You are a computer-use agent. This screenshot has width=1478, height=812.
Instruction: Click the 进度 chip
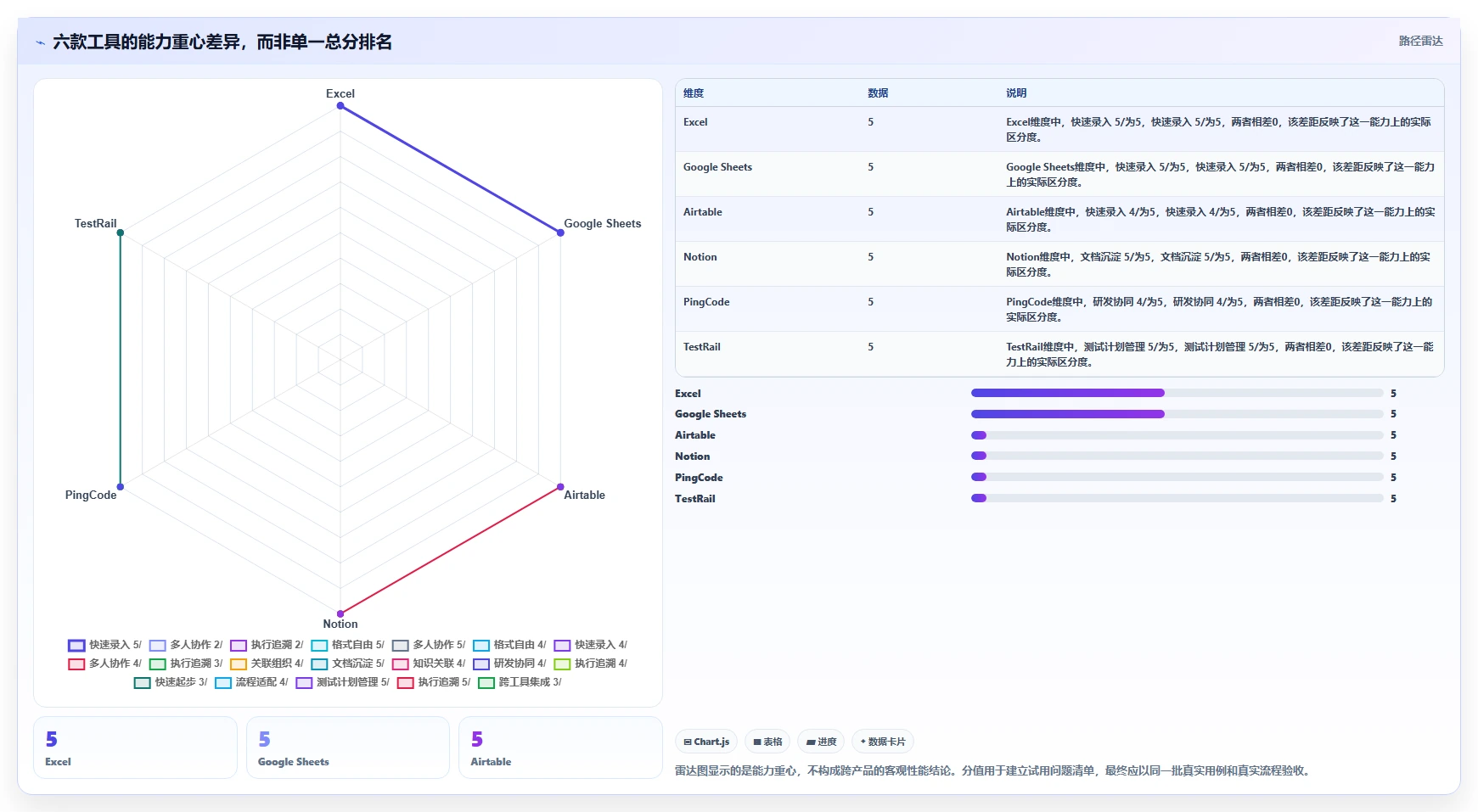point(821,742)
